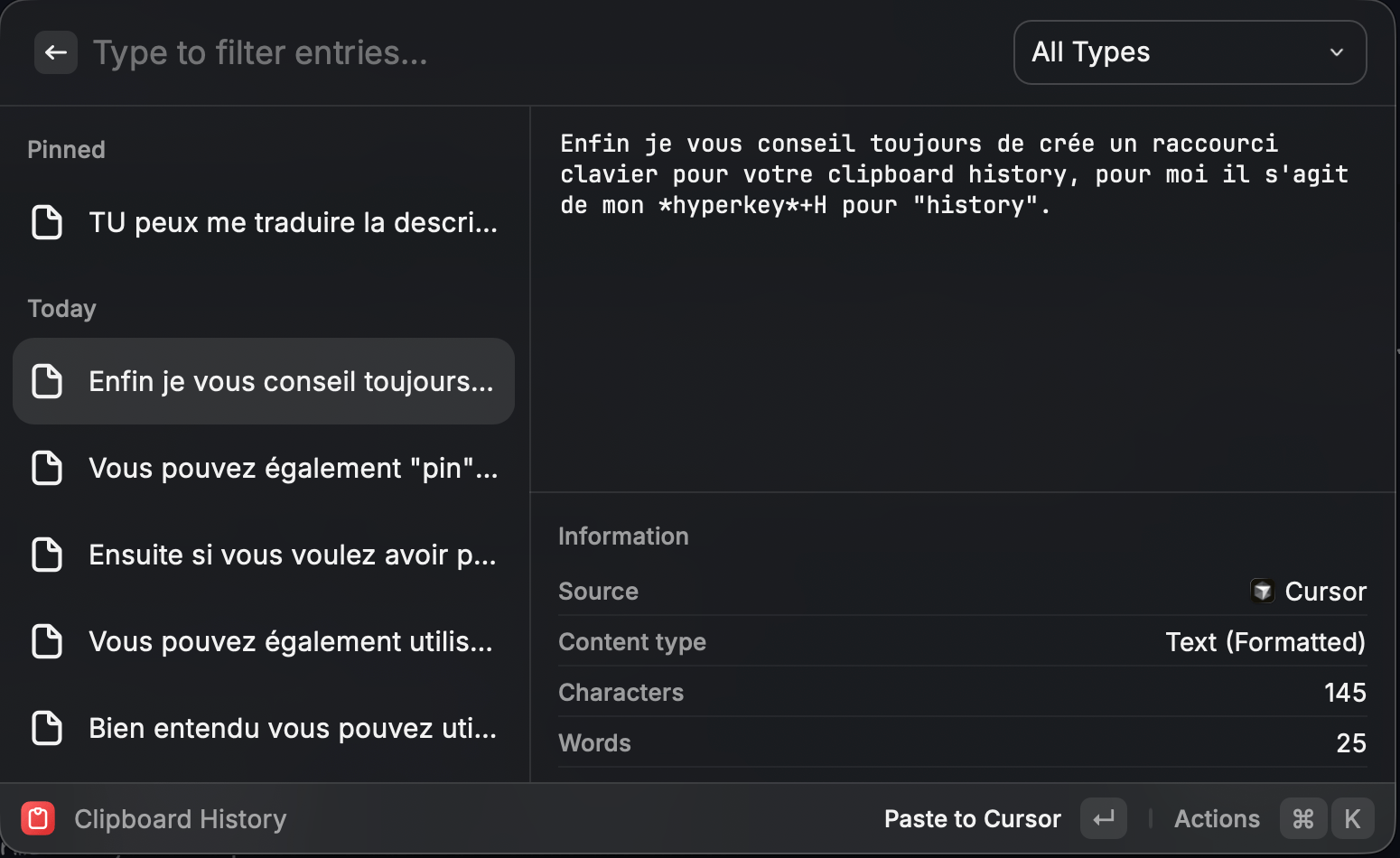Click the Enter key hint icon

[1104, 819]
